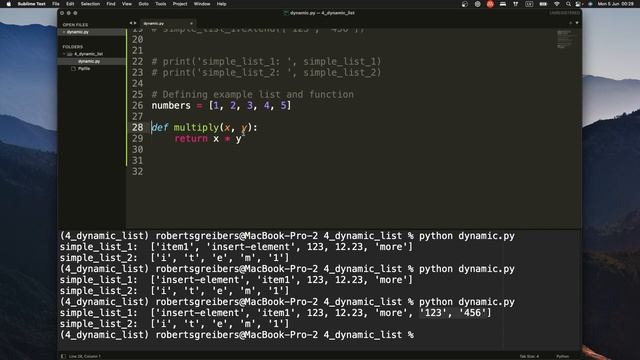Click line number 26 in the gutter
The height and width of the screenshot is (360, 640).
(x=138, y=105)
